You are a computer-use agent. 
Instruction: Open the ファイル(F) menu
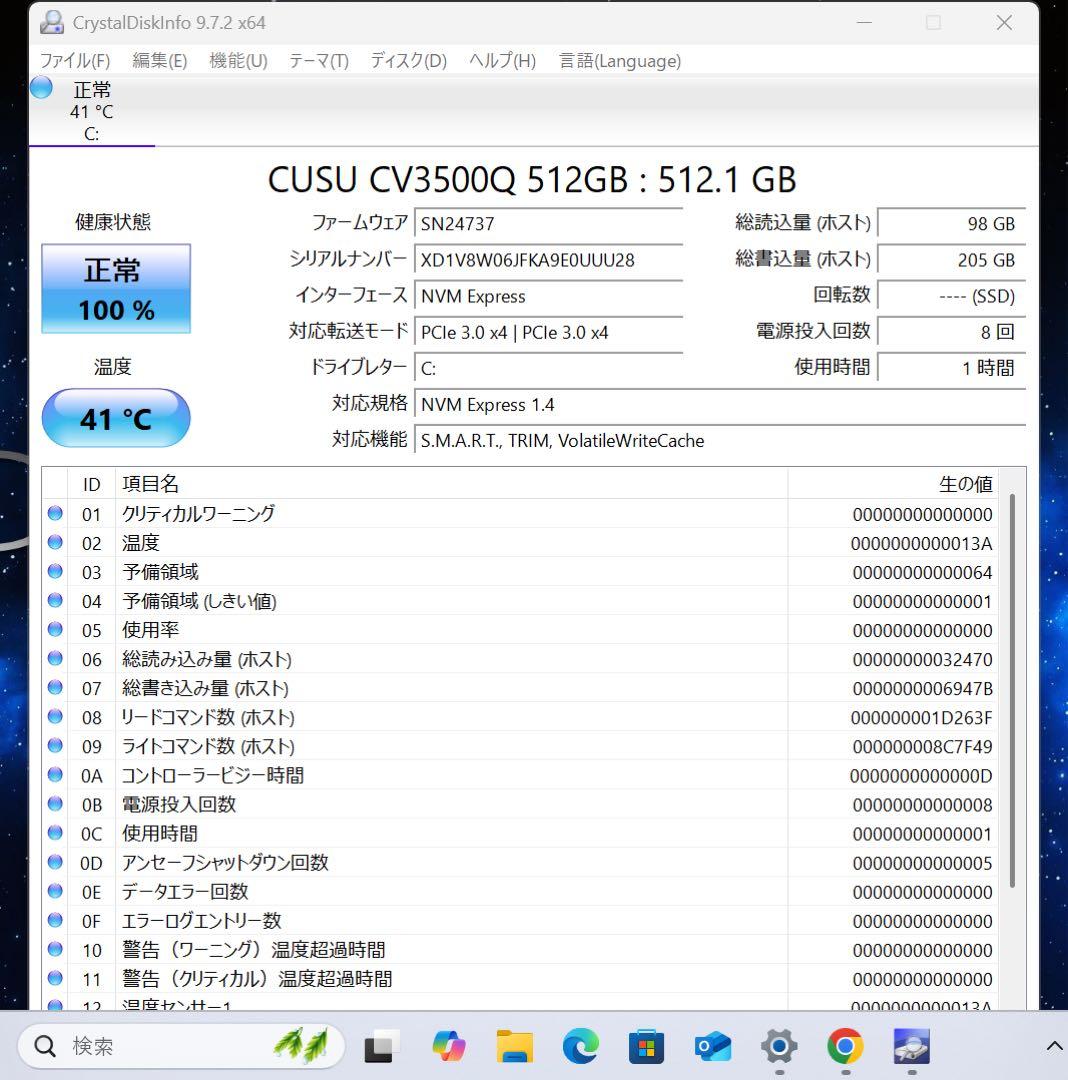click(74, 61)
